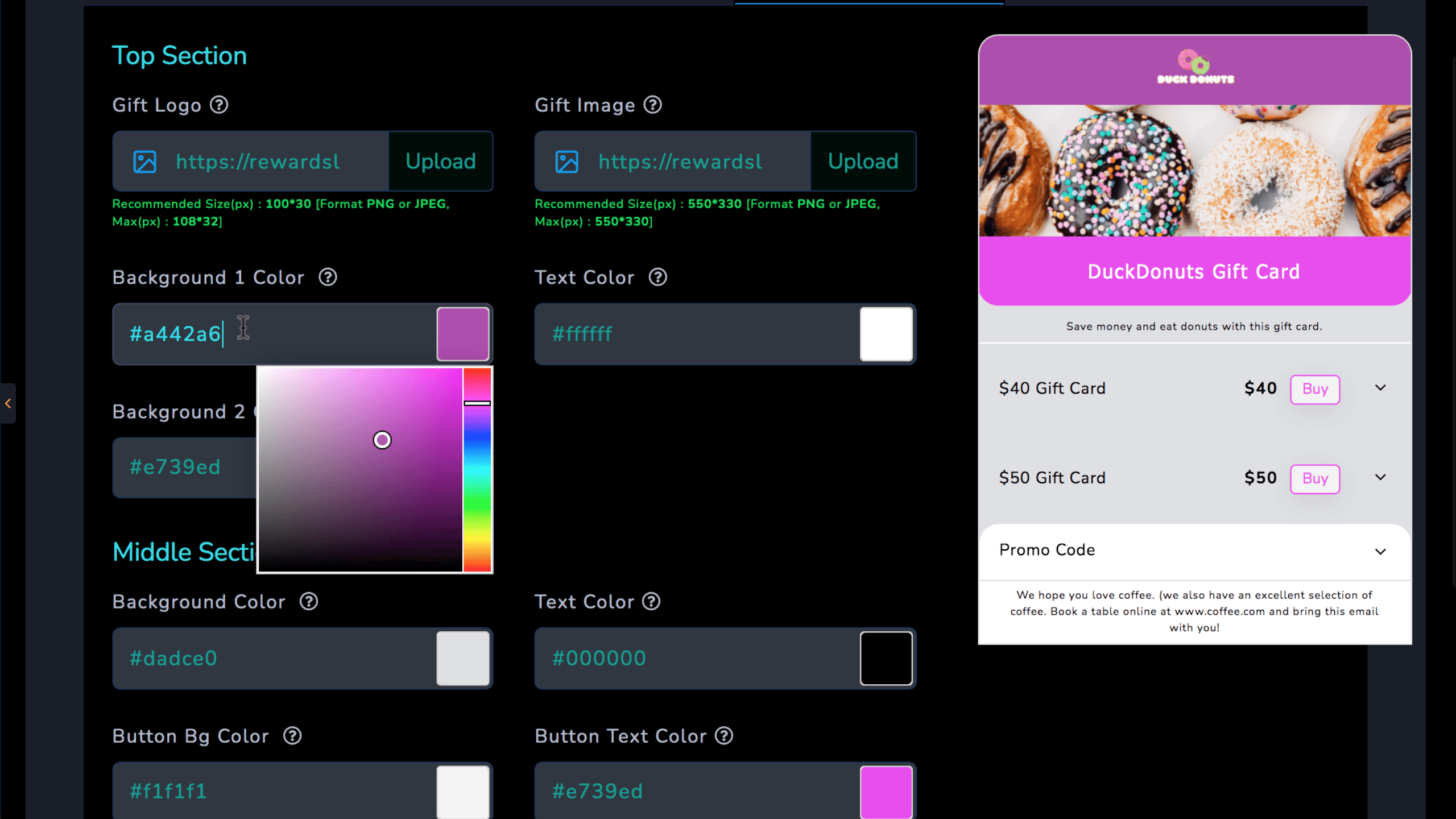The width and height of the screenshot is (1456, 819).
Task: Collapse the left sidebar arrow handle
Action: pos(8,403)
